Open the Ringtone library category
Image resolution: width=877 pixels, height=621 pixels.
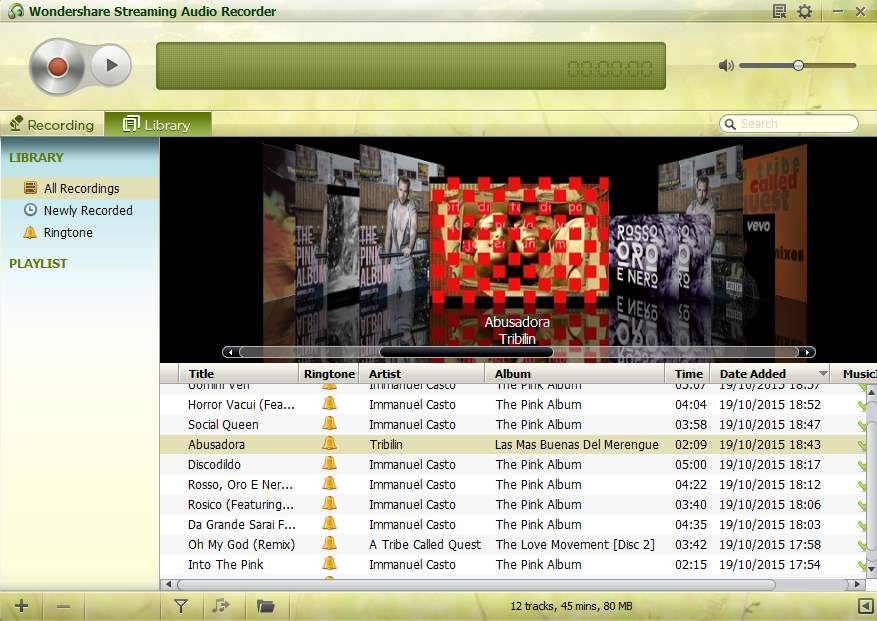(x=68, y=232)
